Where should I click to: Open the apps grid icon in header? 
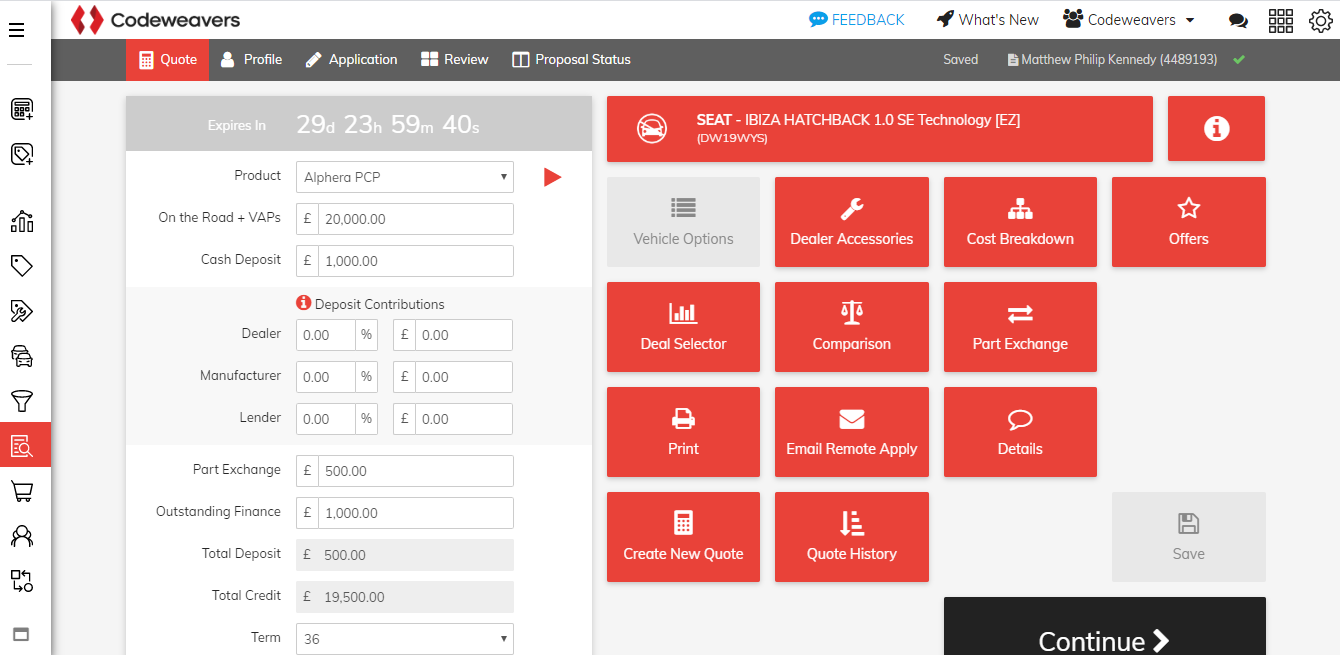tap(1280, 20)
